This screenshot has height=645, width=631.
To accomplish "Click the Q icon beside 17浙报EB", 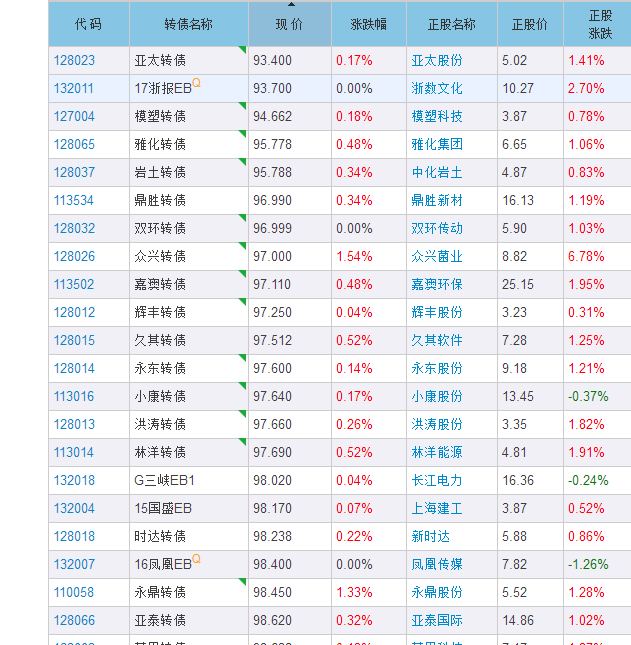I will (x=197, y=83).
